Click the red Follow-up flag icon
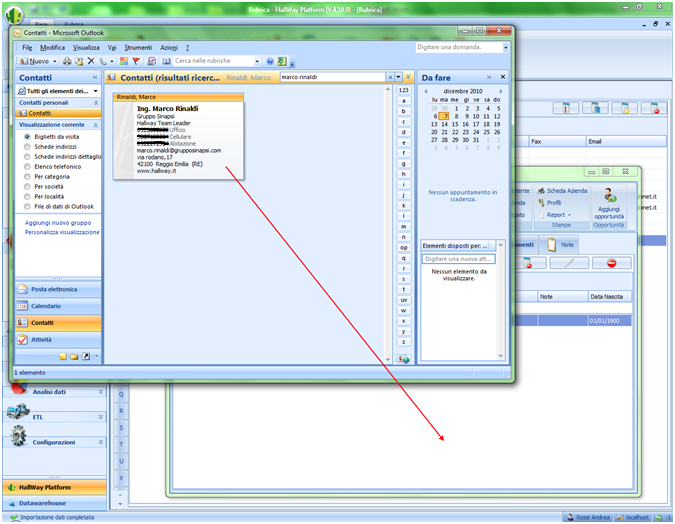 coord(136,61)
